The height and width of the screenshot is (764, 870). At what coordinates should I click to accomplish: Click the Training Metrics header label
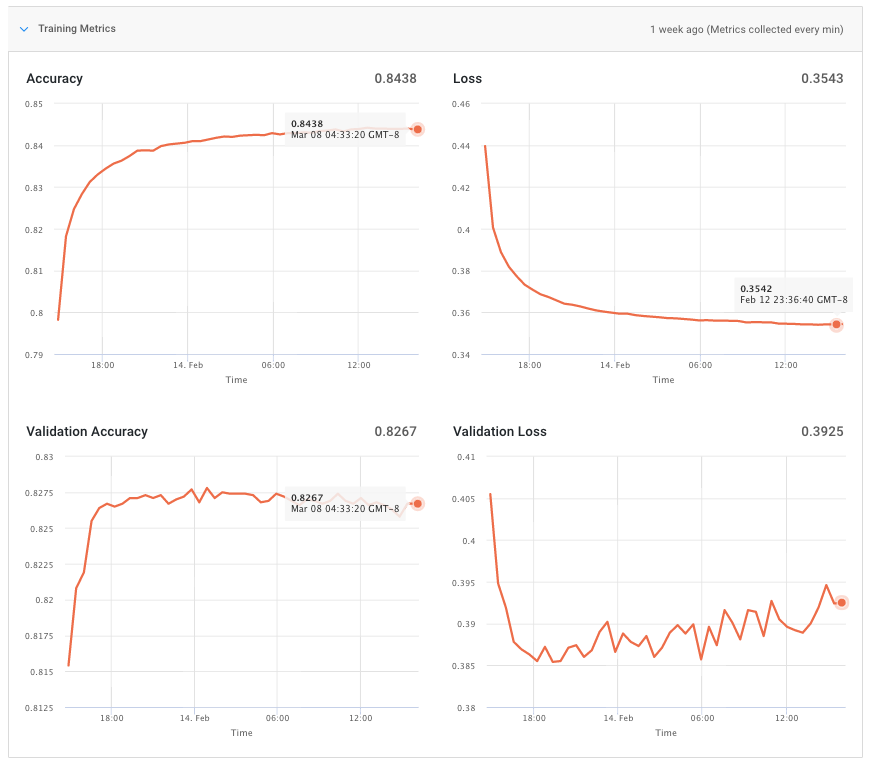point(77,29)
